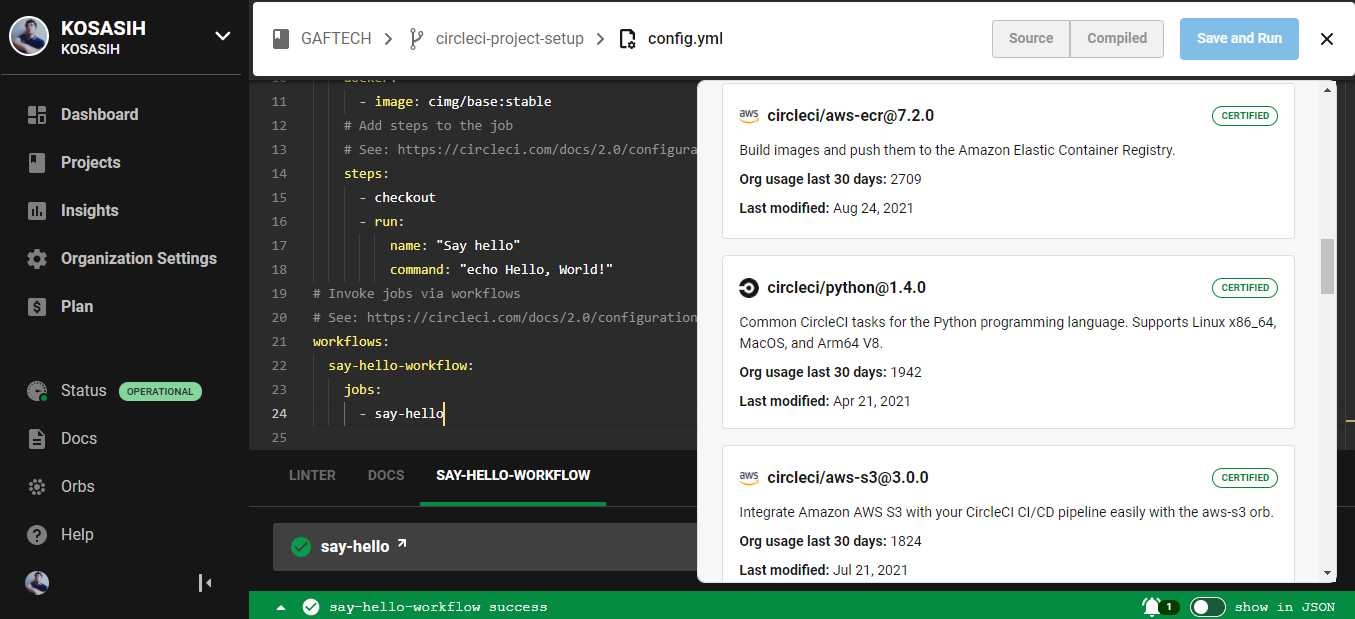
Task: Open the circleci/aws-s3@3.0.0 orb title
Action: [848, 477]
